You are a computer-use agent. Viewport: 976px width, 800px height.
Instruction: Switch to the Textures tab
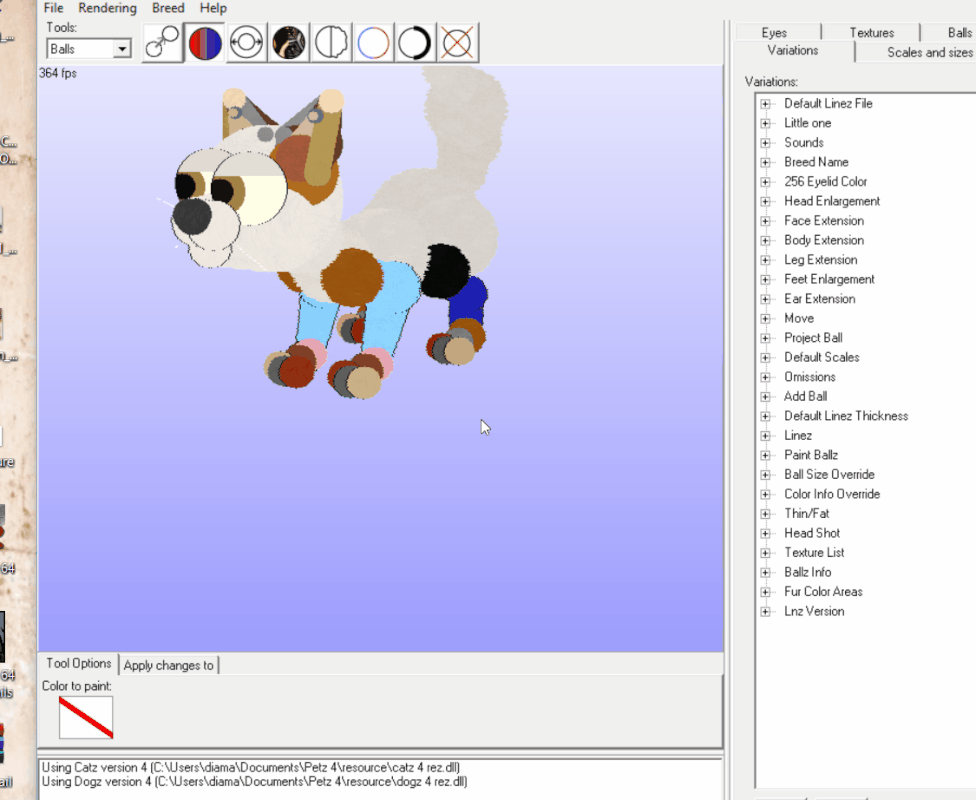[871, 33]
